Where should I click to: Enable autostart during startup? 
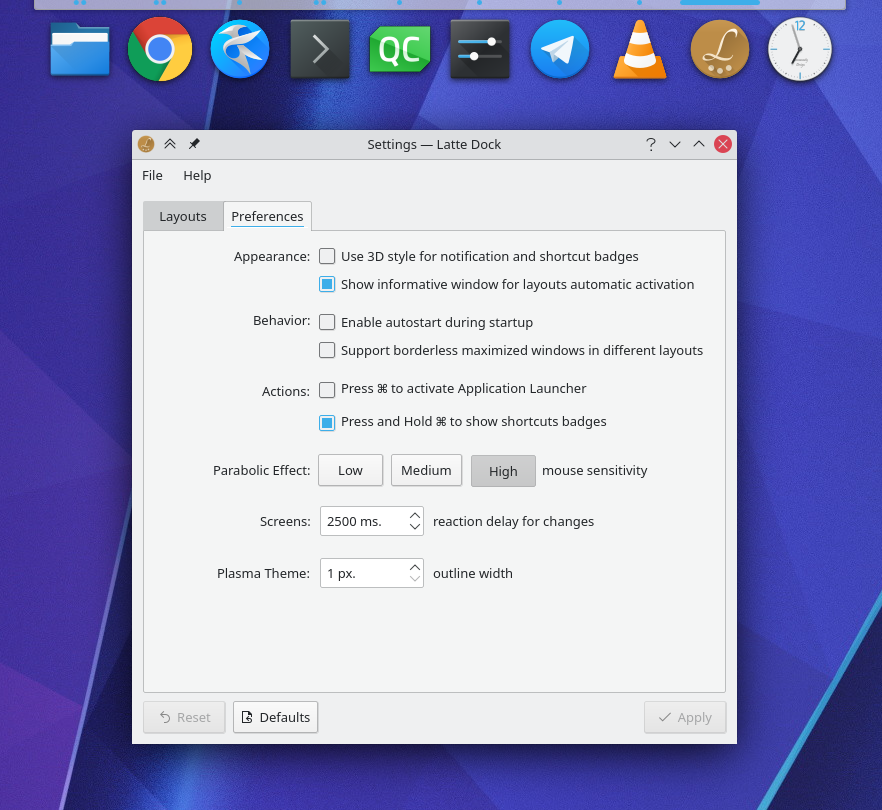pos(327,322)
